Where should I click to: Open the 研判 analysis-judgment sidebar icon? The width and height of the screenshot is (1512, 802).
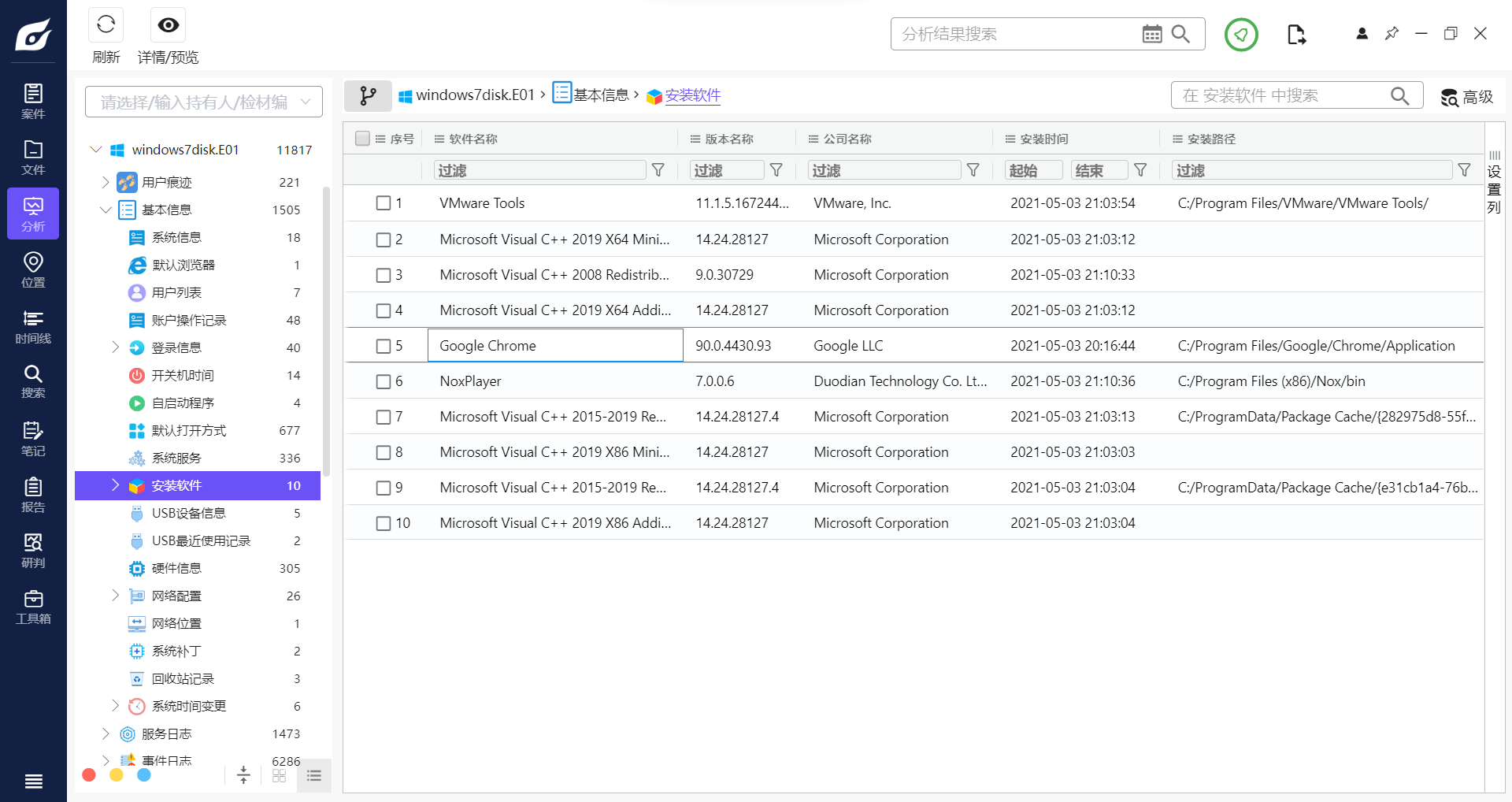pyautogui.click(x=33, y=551)
